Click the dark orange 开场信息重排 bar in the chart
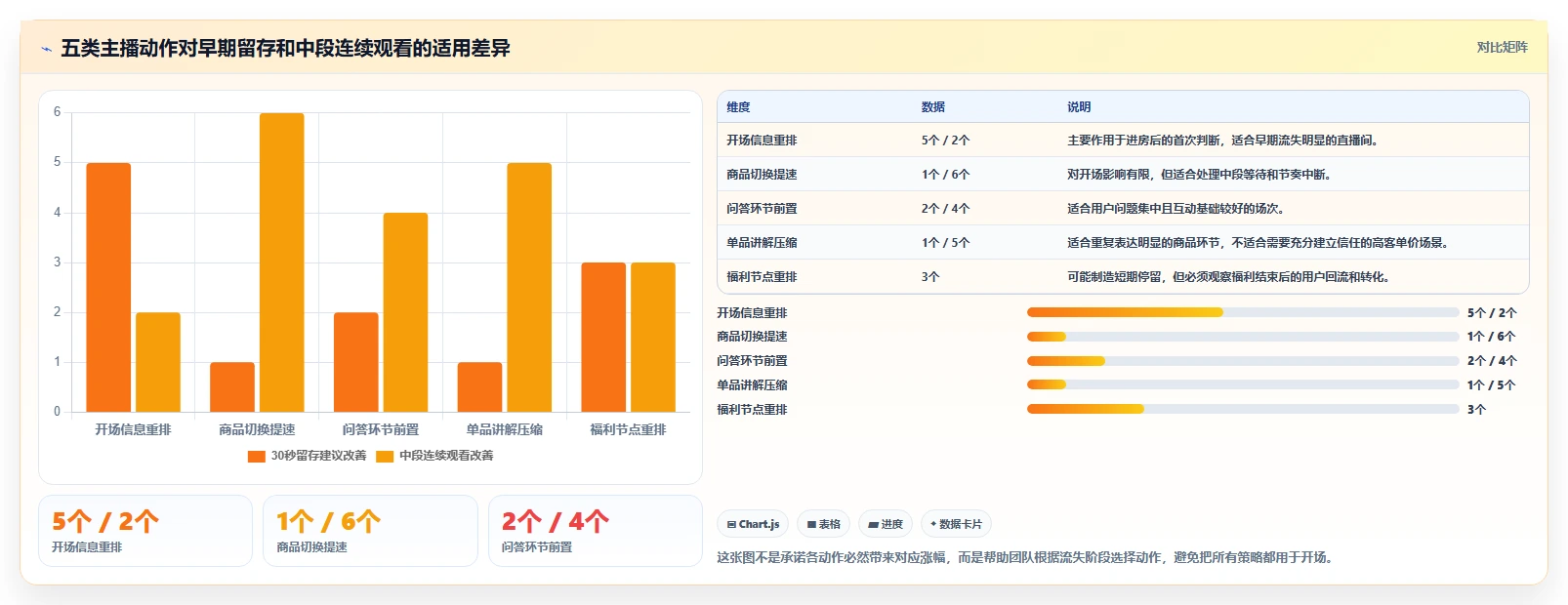The image size is (1568, 605). click(x=108, y=287)
